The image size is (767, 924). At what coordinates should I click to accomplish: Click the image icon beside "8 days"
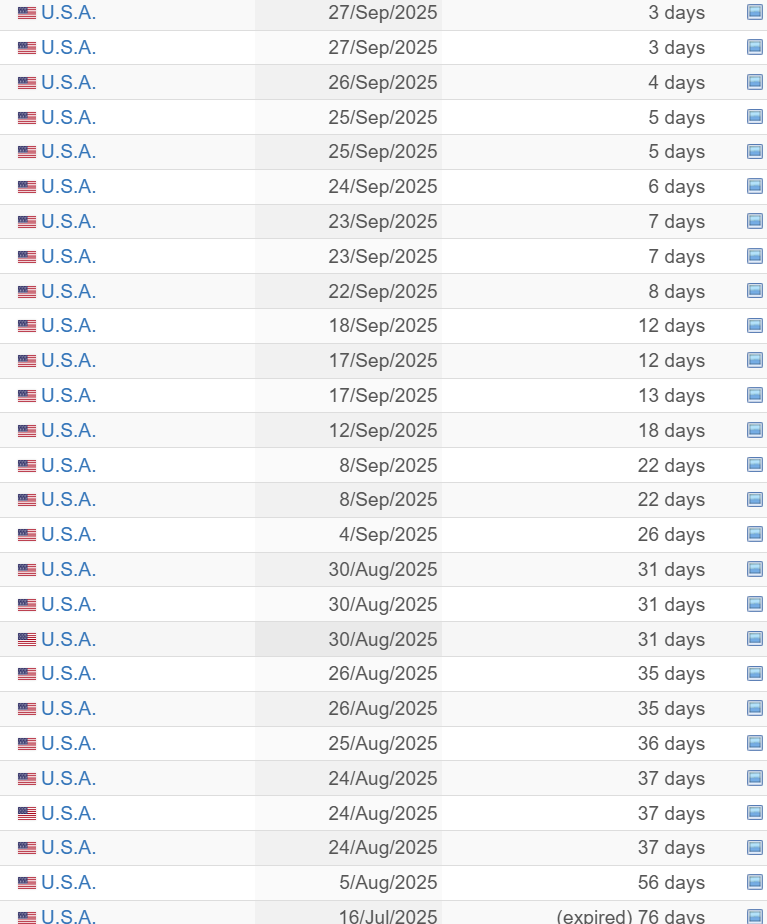pos(755,291)
